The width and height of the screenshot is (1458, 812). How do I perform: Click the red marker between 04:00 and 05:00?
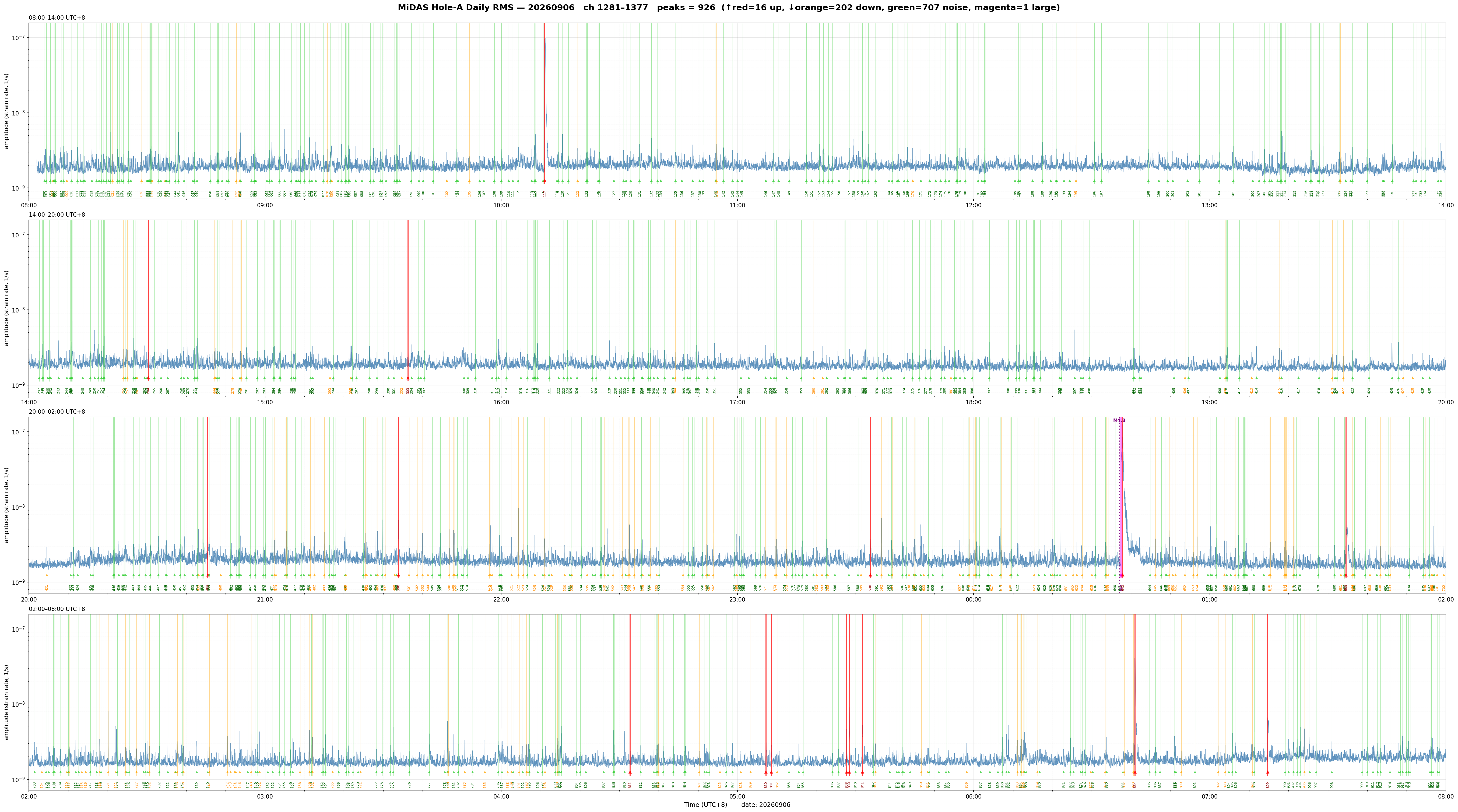tap(630, 772)
